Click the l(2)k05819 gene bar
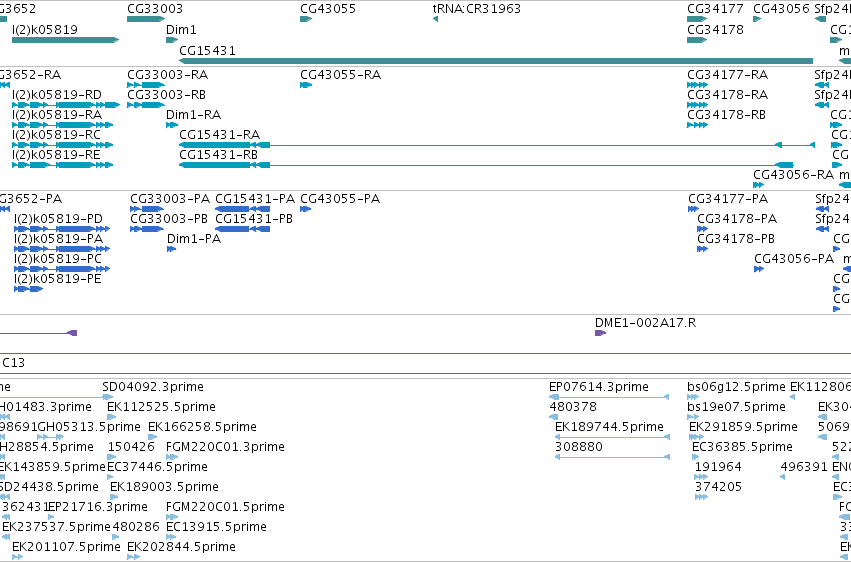 pyautogui.click(x=65, y=40)
